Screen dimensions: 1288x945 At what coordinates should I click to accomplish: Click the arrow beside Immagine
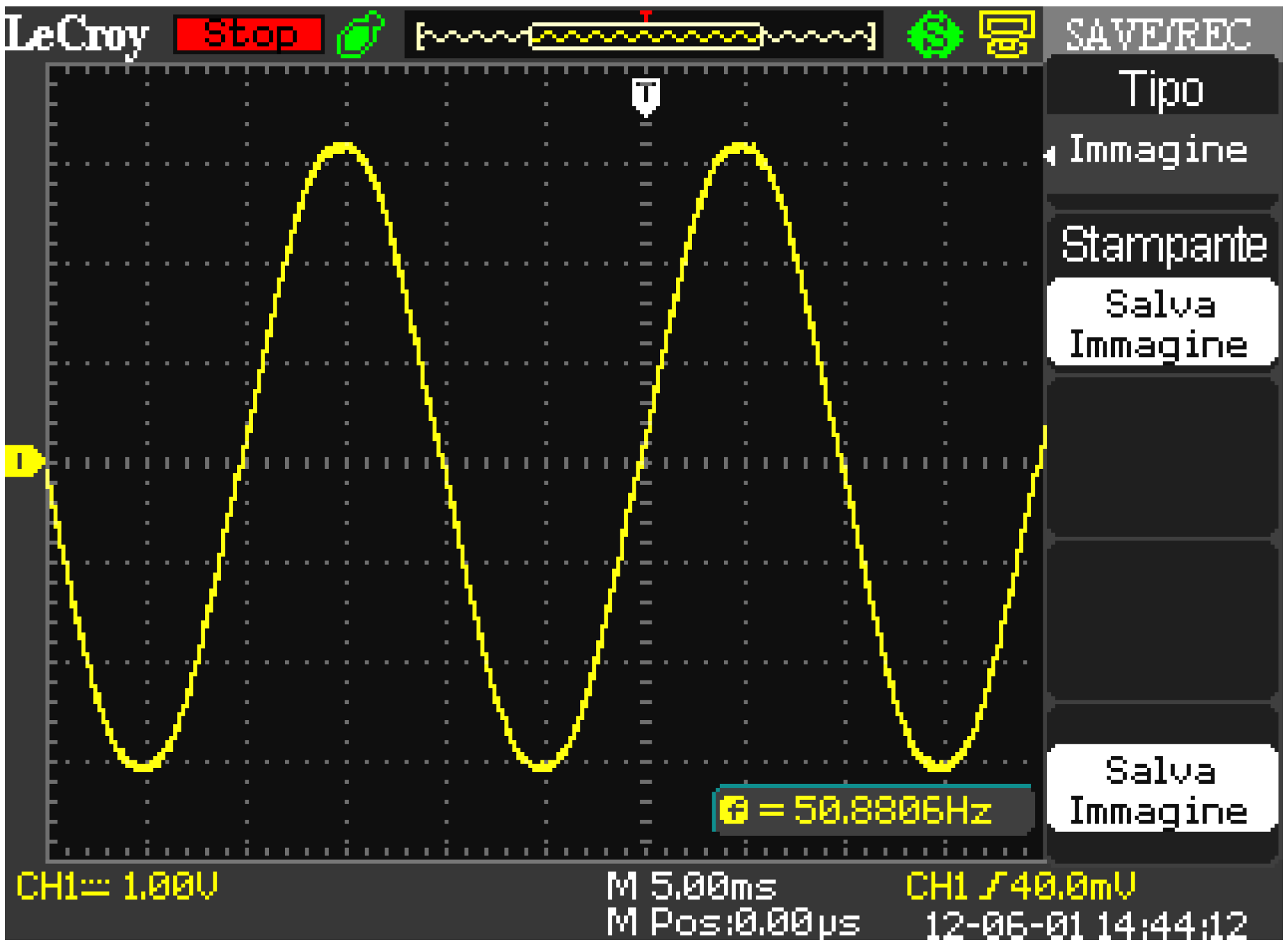(1050, 155)
